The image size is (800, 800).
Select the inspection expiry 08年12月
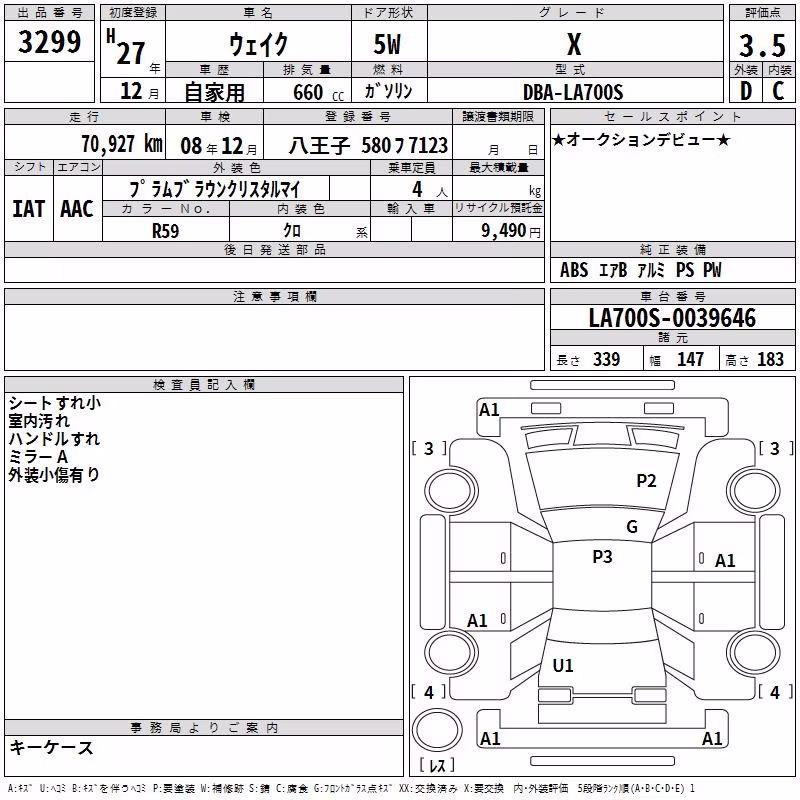pos(219,146)
